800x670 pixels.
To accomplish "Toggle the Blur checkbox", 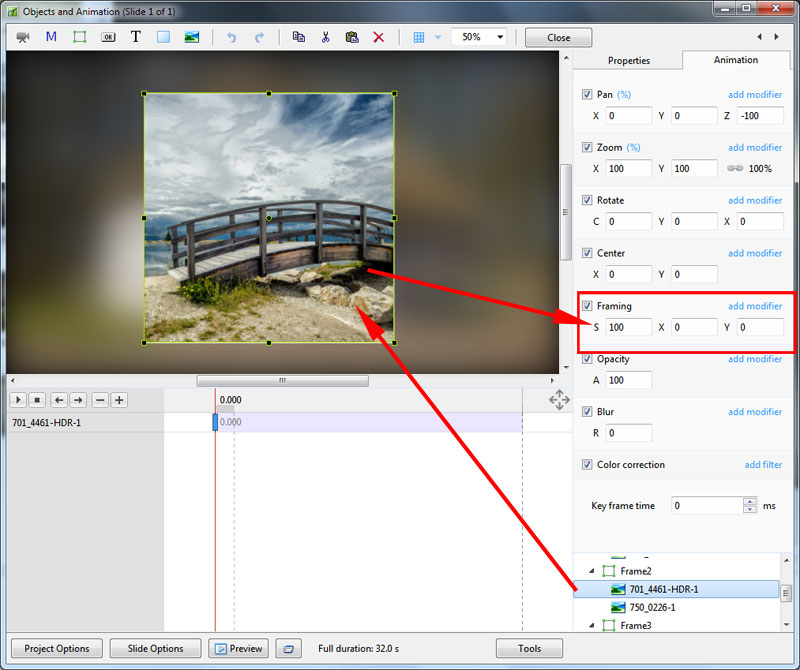I will 587,412.
